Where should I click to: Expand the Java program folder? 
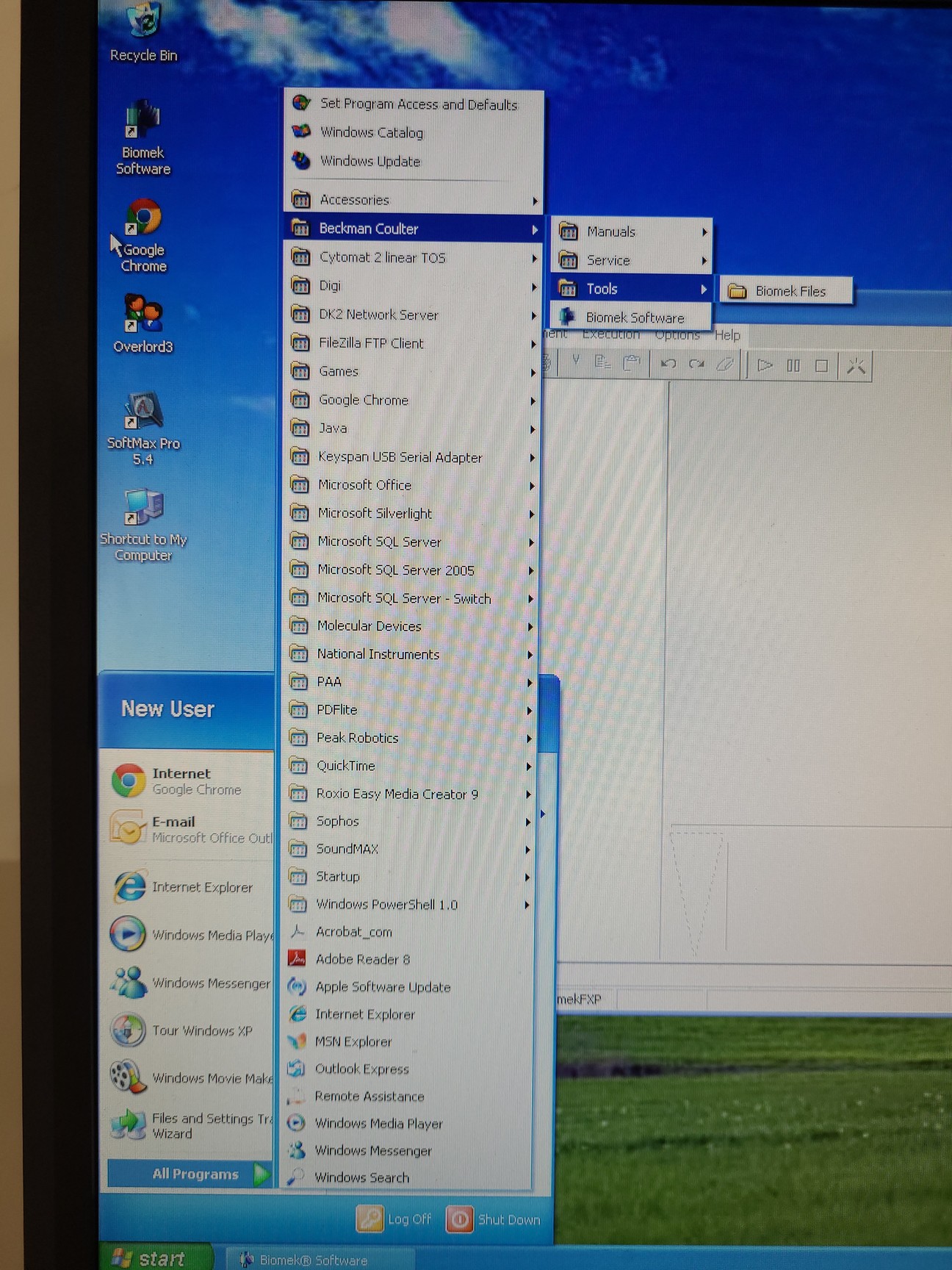tap(412, 428)
